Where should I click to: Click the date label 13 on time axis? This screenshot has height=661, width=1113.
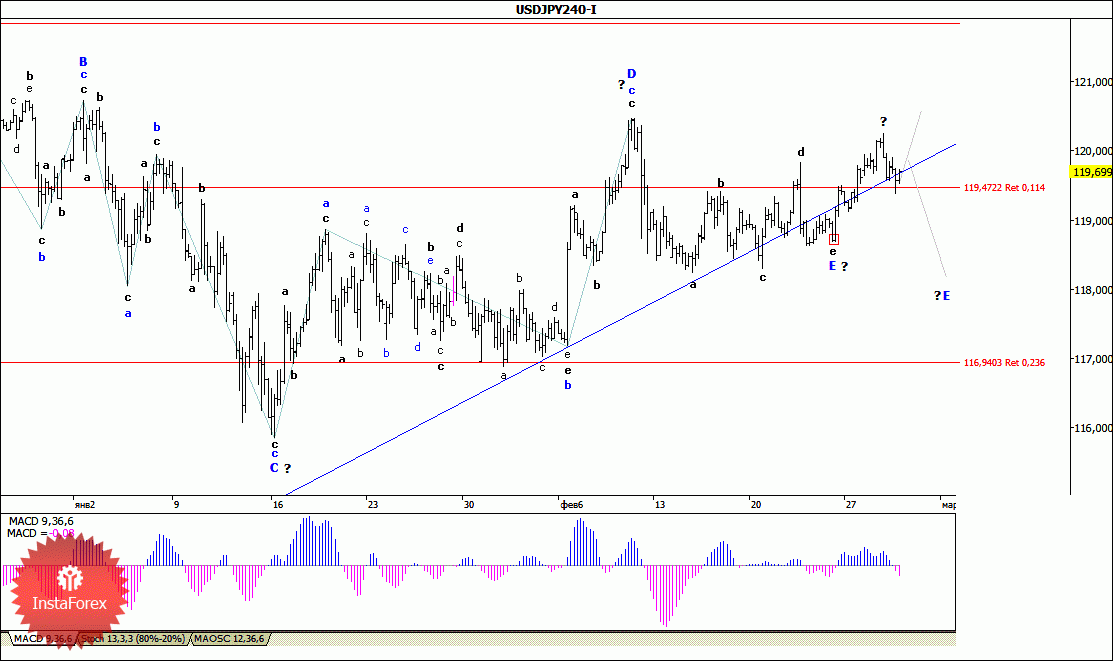pyautogui.click(x=660, y=505)
